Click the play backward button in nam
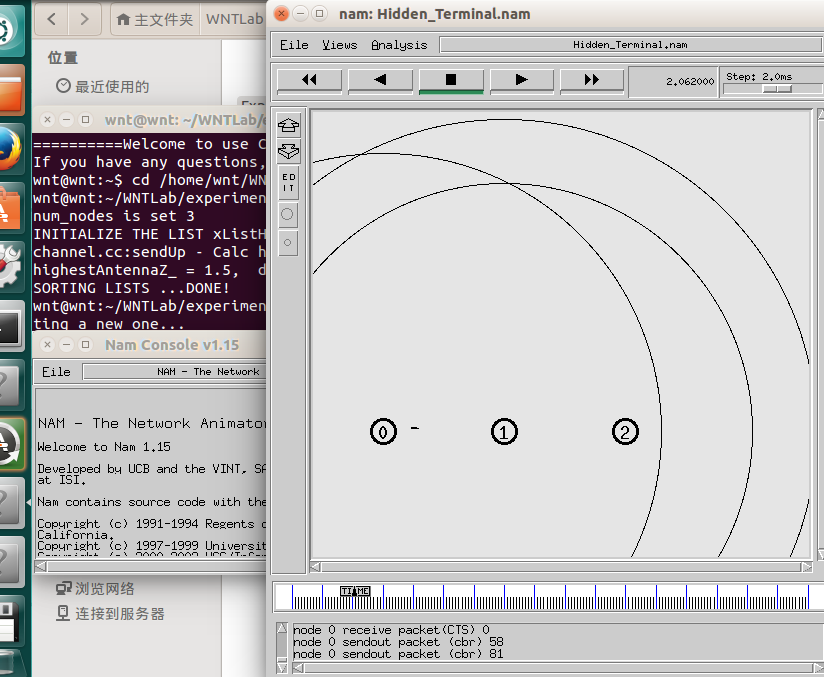 380,80
